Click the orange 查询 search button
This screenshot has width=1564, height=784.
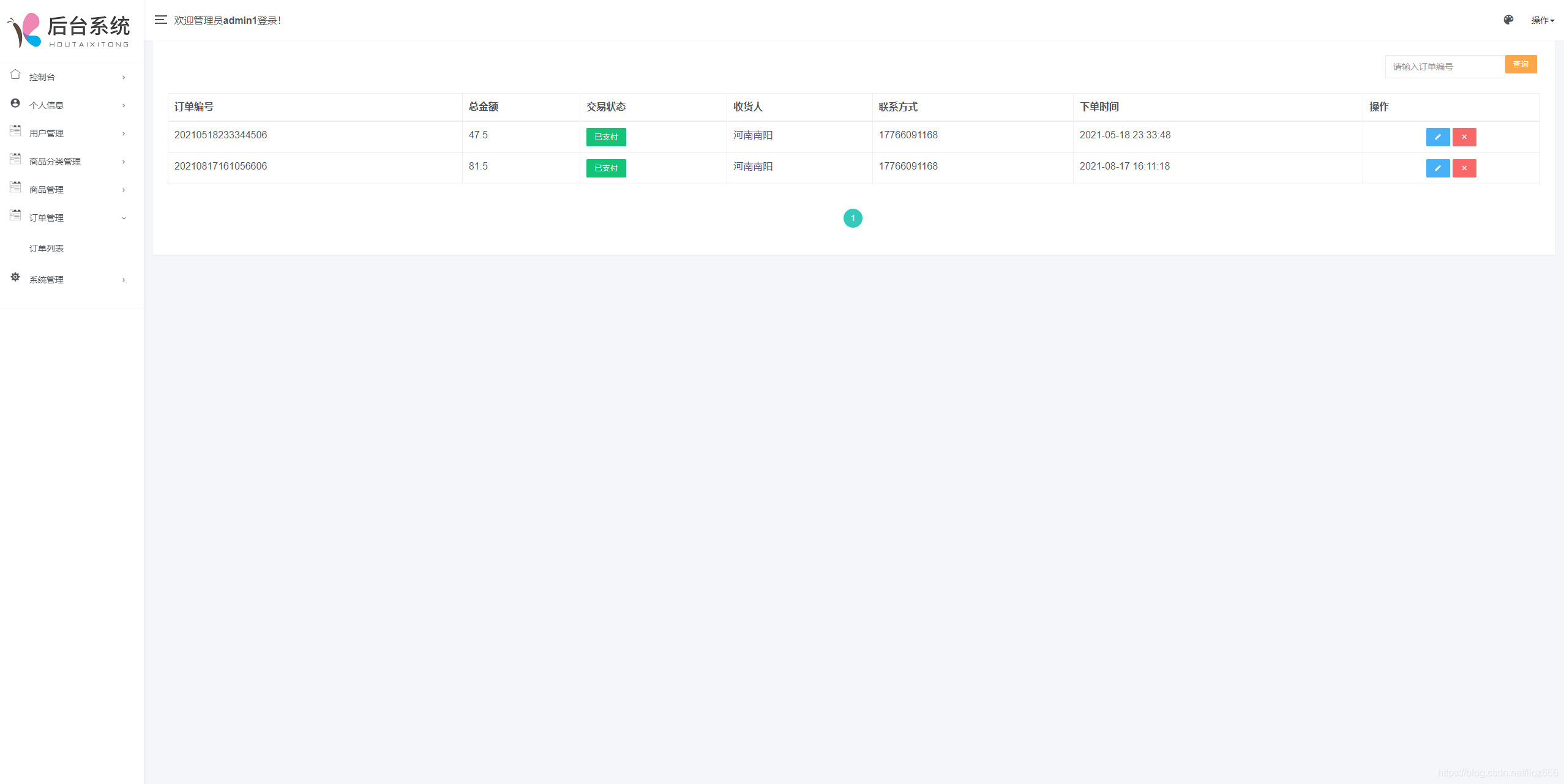point(1521,64)
